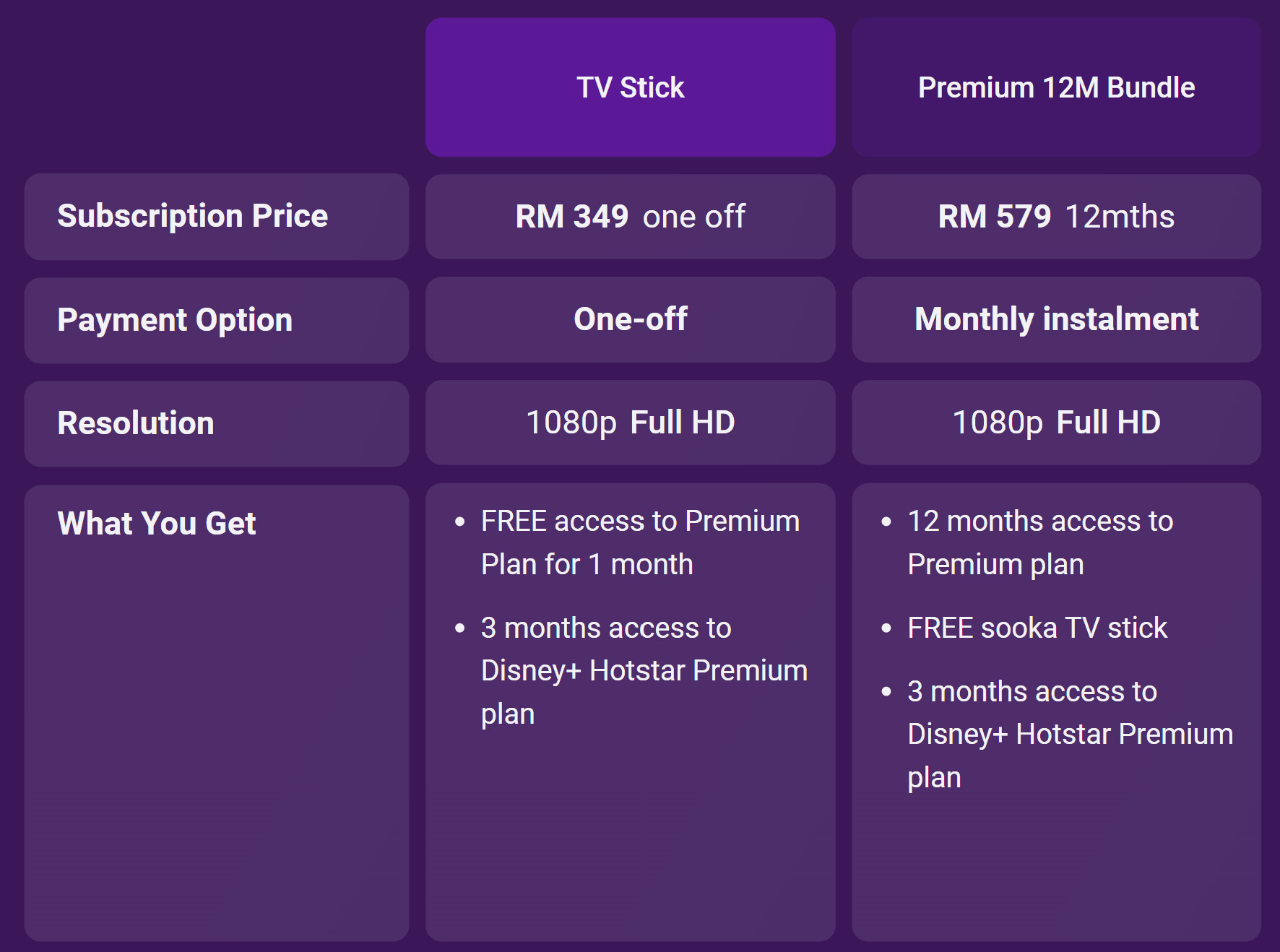The image size is (1280, 952).
Task: Click the 'one off' text beside RM 349
Action: [693, 217]
